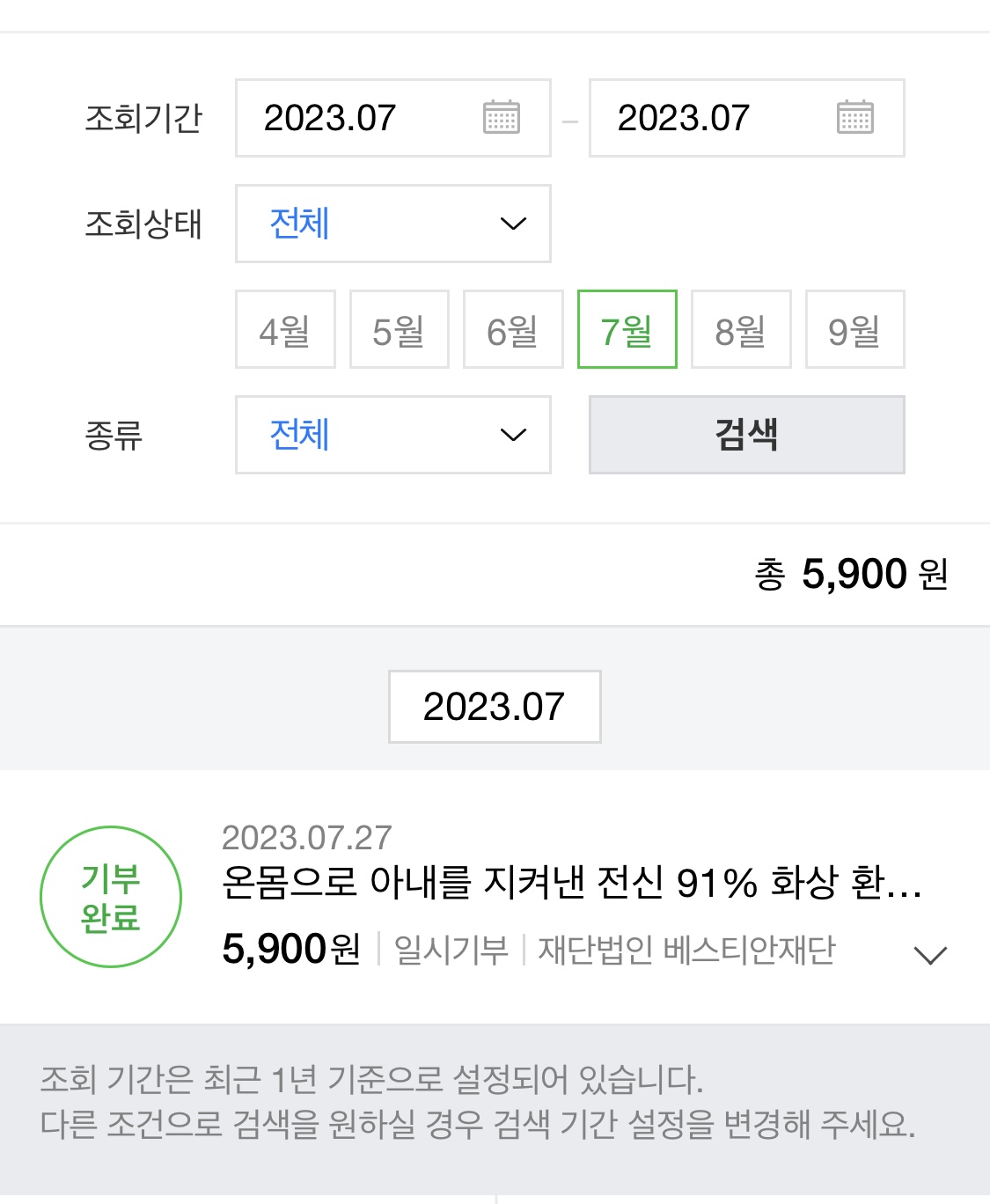Select the 9월 month button
Image resolution: width=990 pixels, height=1204 pixels.
click(854, 329)
